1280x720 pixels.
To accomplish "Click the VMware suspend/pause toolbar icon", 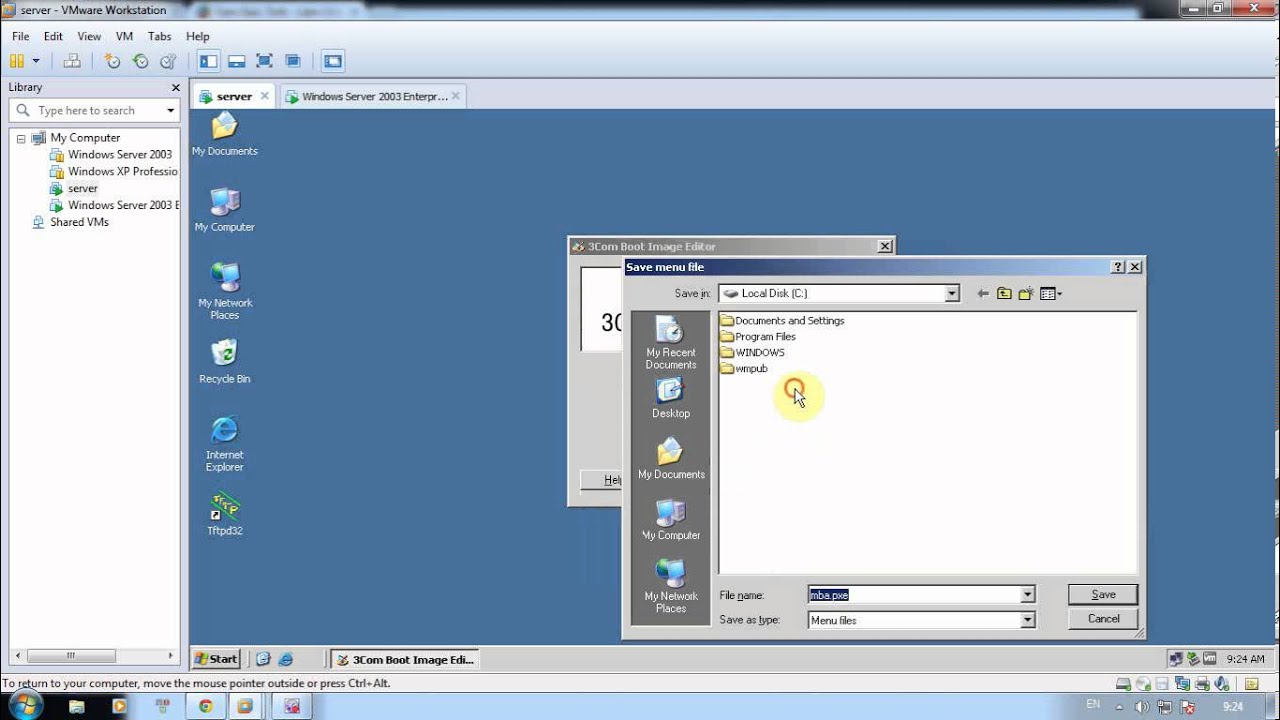I will (x=16, y=61).
